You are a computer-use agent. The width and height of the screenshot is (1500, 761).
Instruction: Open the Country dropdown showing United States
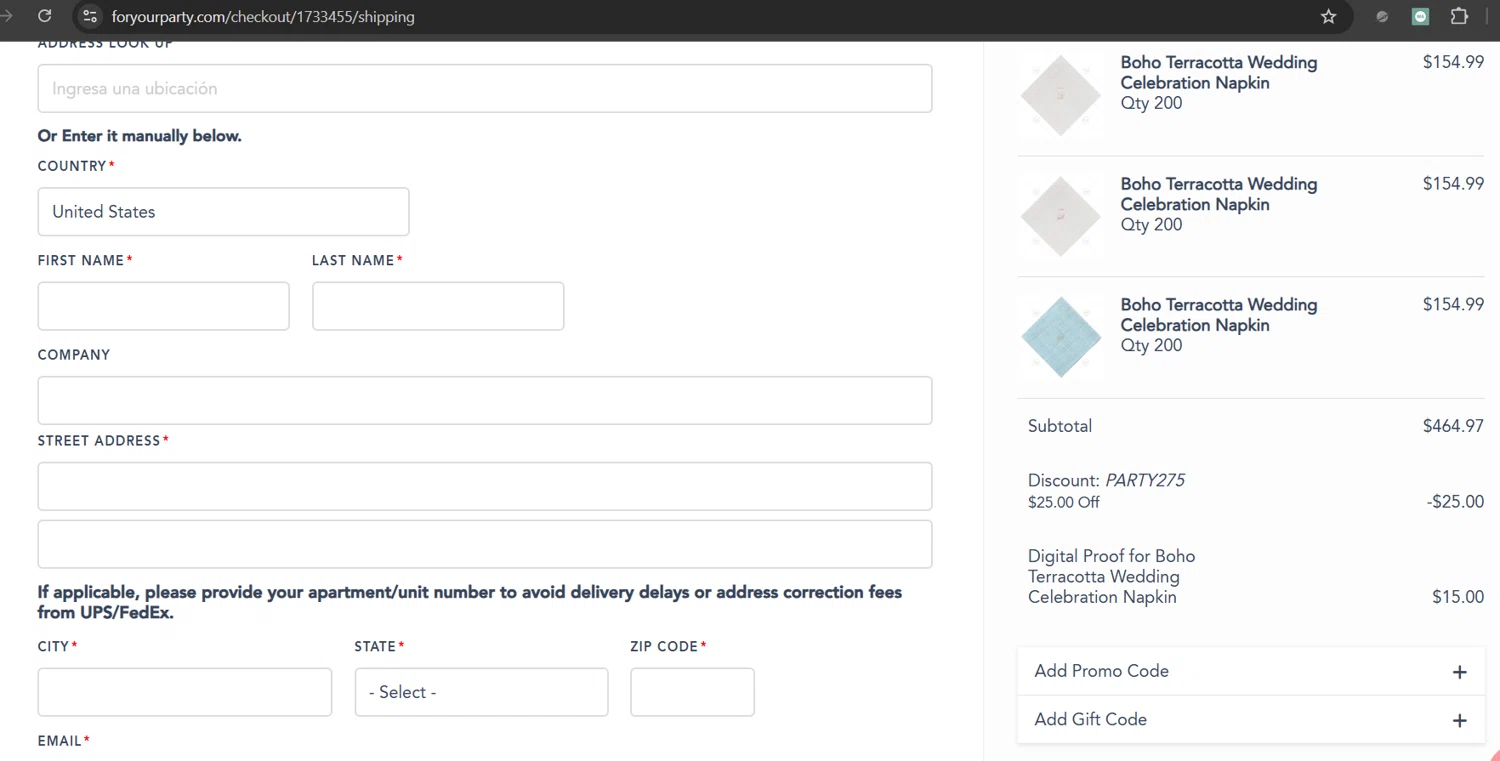[223, 212]
